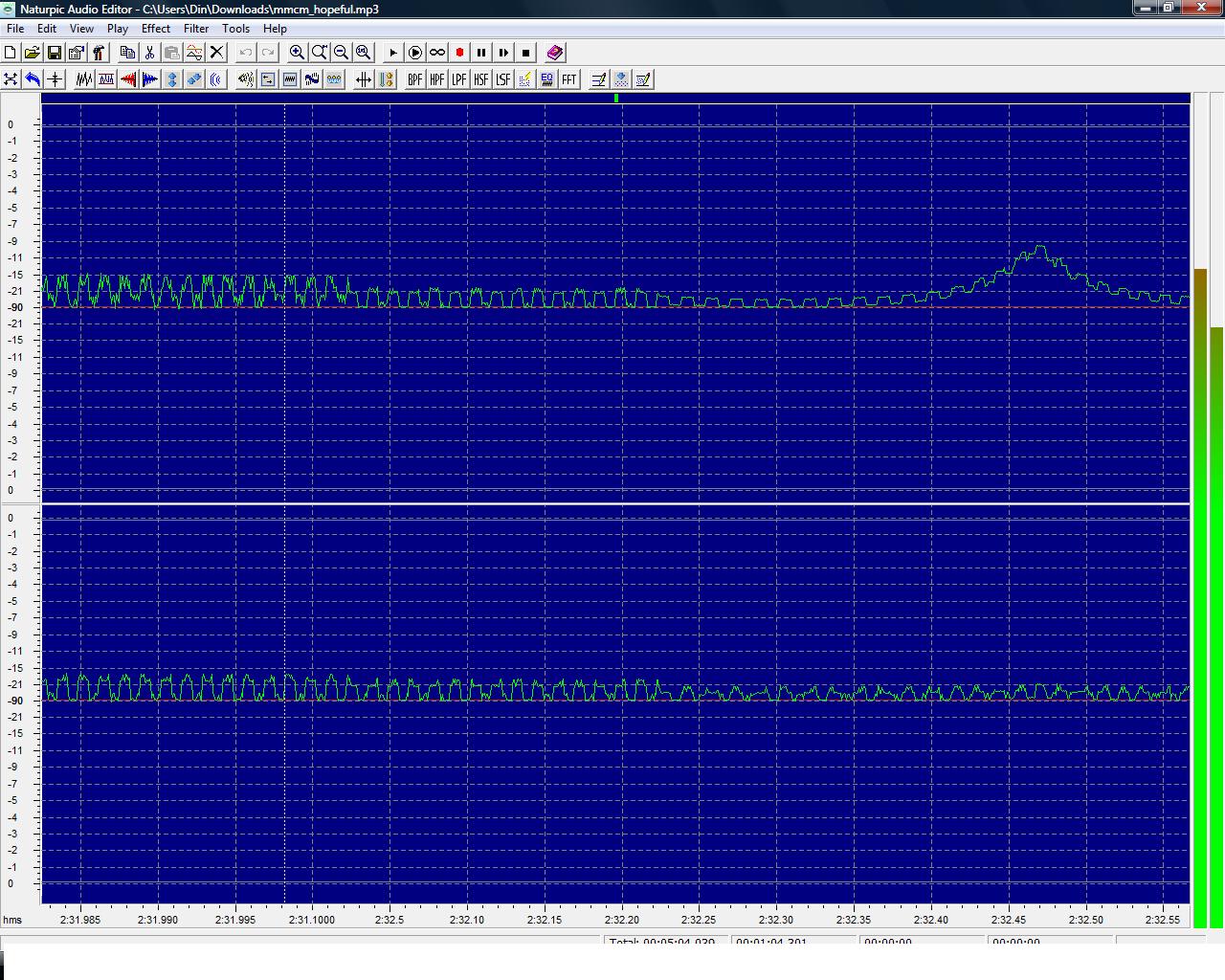This screenshot has width=1225, height=980.
Task: Open the Tools menu
Action: [235, 29]
